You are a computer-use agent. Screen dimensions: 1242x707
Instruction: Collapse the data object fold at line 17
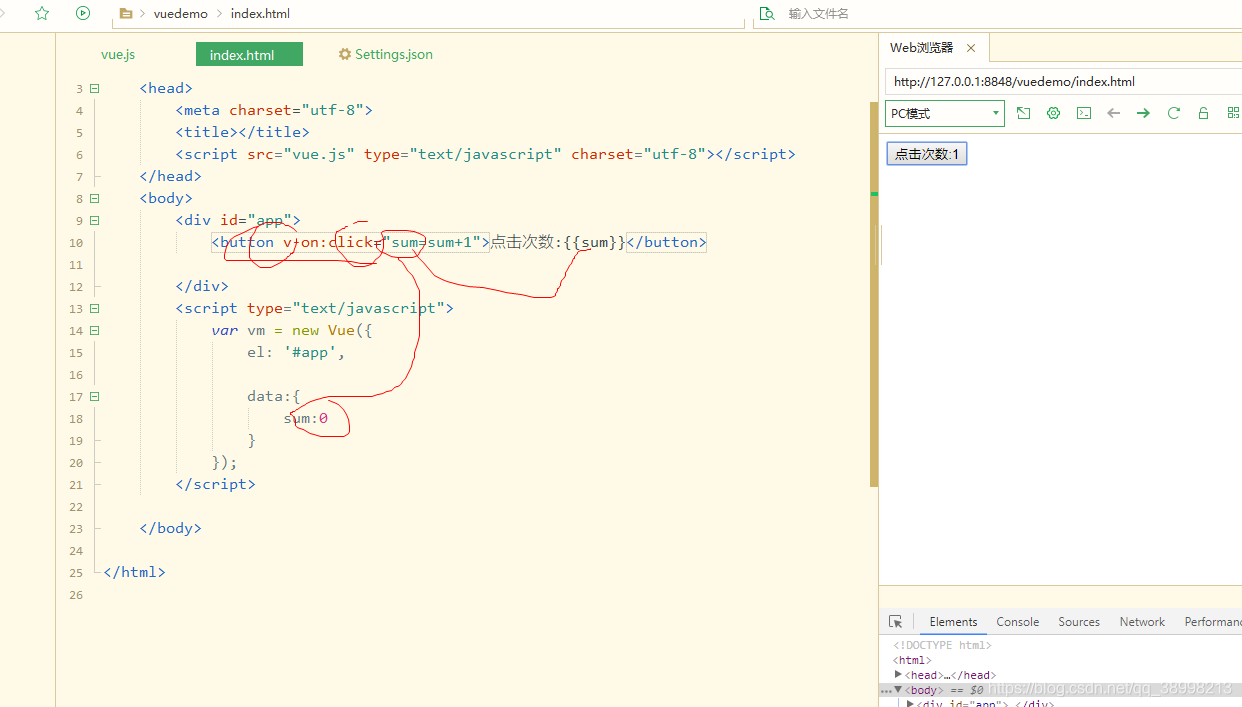(95, 396)
